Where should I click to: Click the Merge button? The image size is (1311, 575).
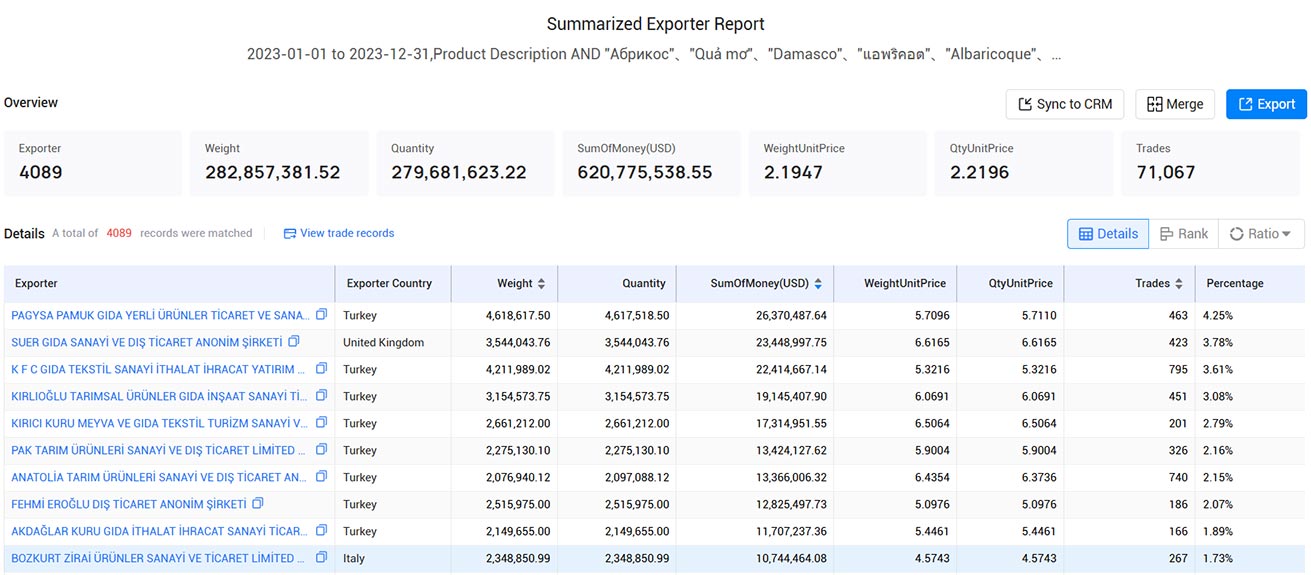(1175, 104)
